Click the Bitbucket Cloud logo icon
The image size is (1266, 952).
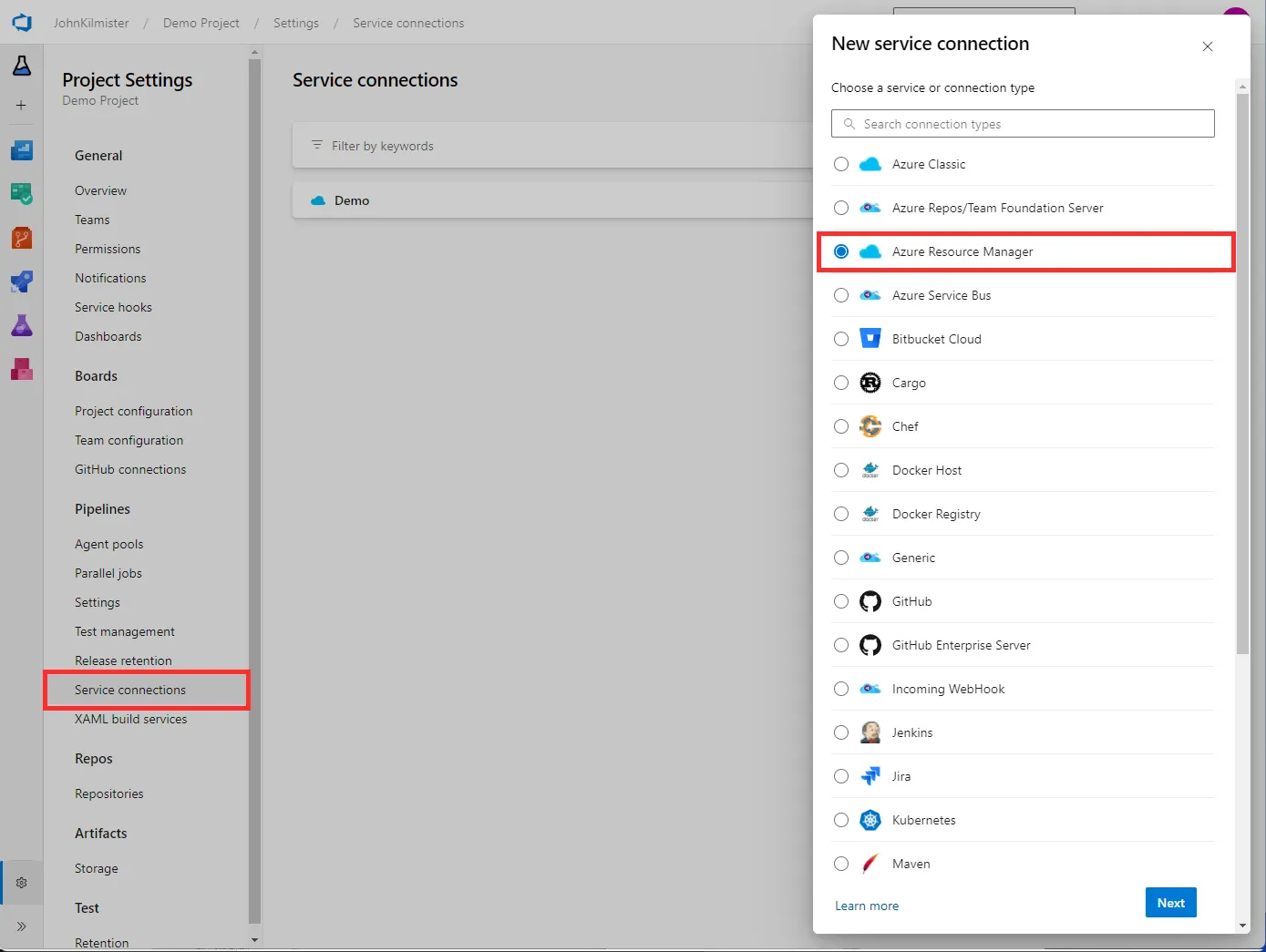pyautogui.click(x=870, y=339)
